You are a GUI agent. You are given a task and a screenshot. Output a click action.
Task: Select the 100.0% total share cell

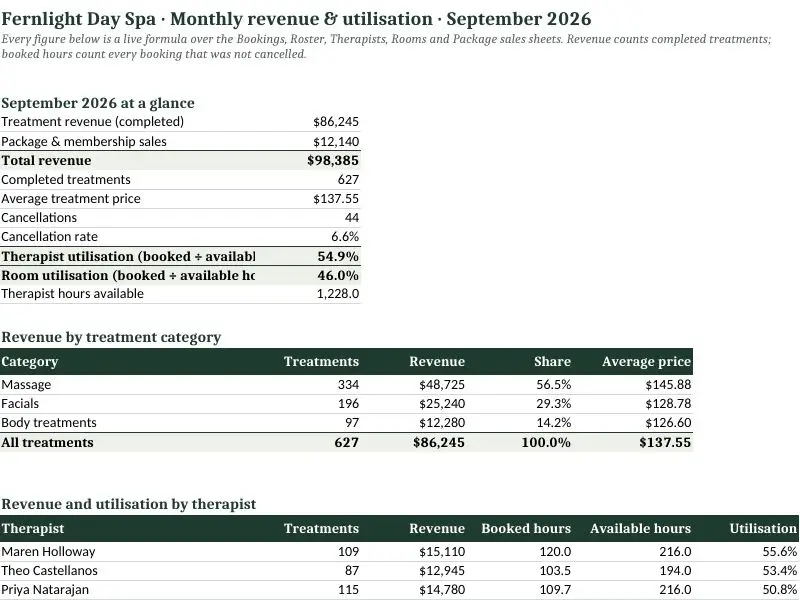(546, 442)
